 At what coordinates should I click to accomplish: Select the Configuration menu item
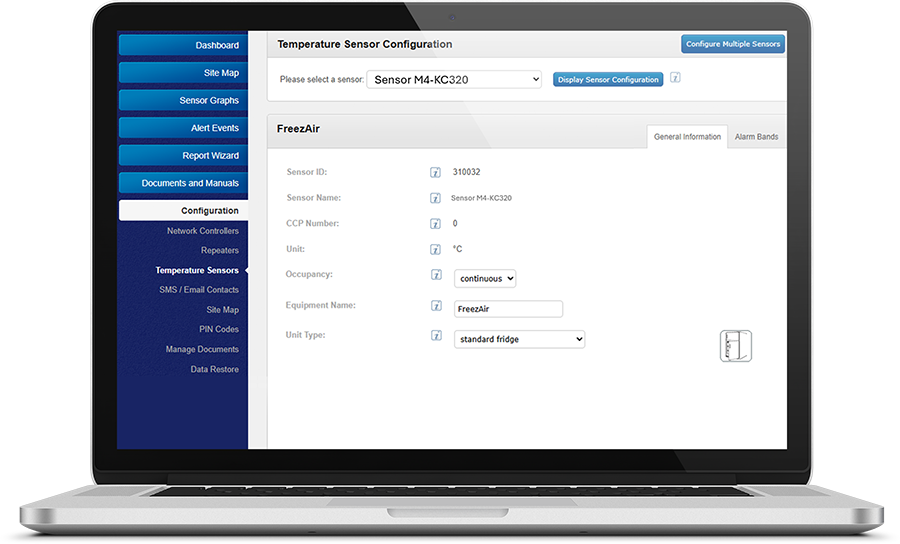(x=183, y=211)
